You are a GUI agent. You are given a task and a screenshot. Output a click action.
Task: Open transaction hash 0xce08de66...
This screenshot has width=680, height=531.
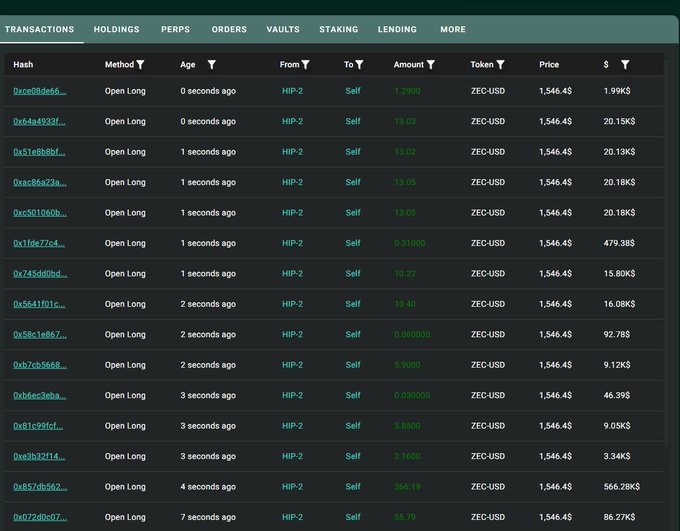(x=39, y=91)
